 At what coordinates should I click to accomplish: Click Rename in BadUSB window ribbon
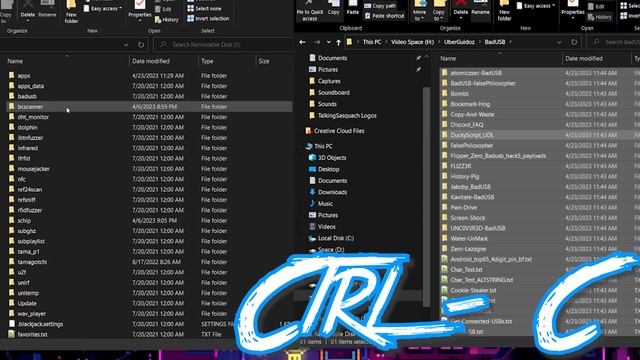click(480, 9)
